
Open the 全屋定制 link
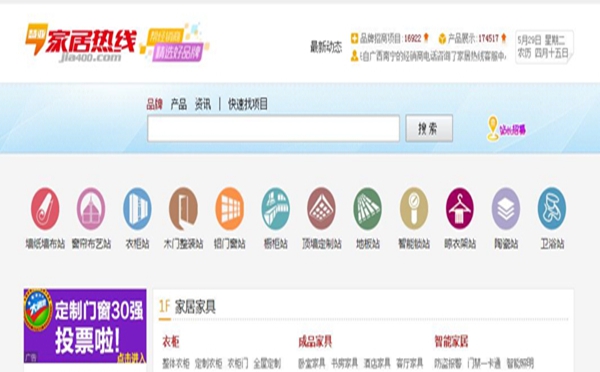click(x=267, y=363)
